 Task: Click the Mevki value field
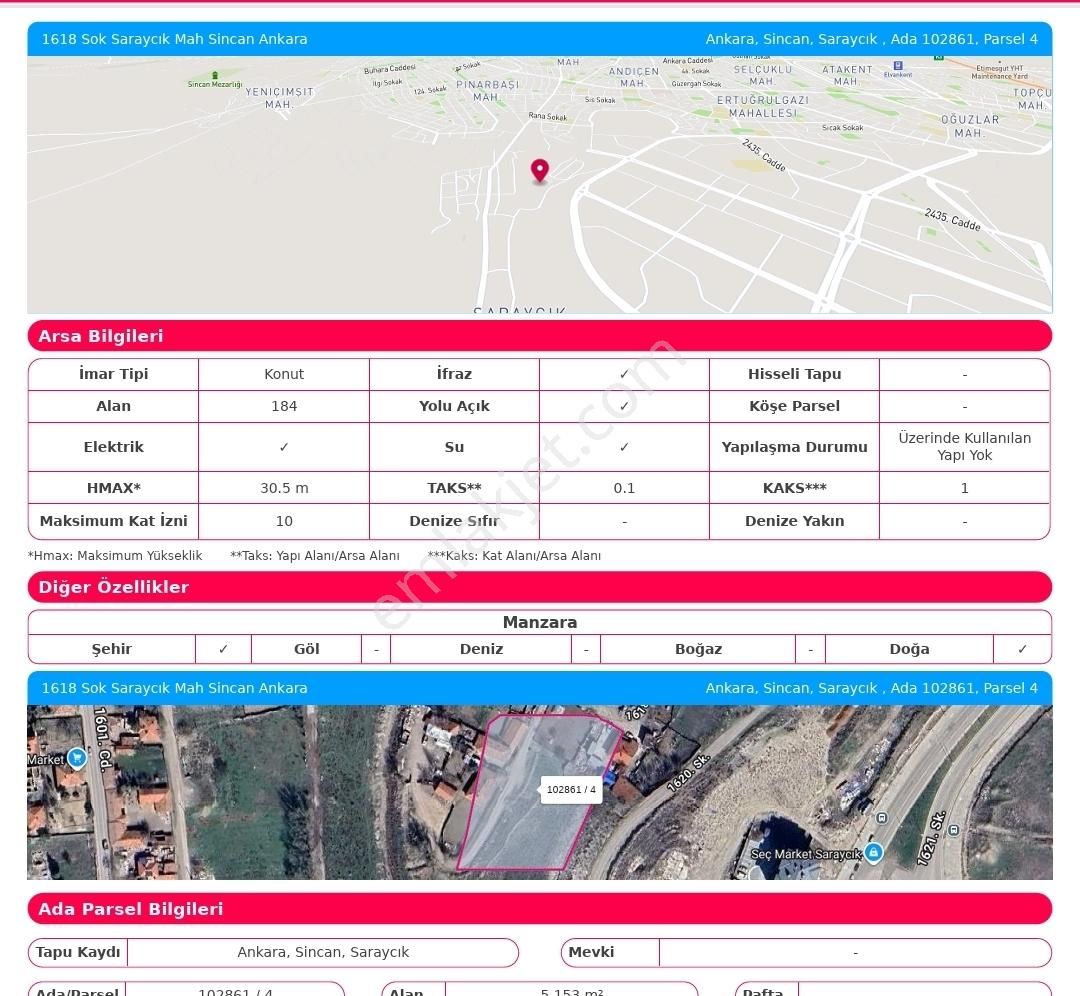(x=856, y=952)
